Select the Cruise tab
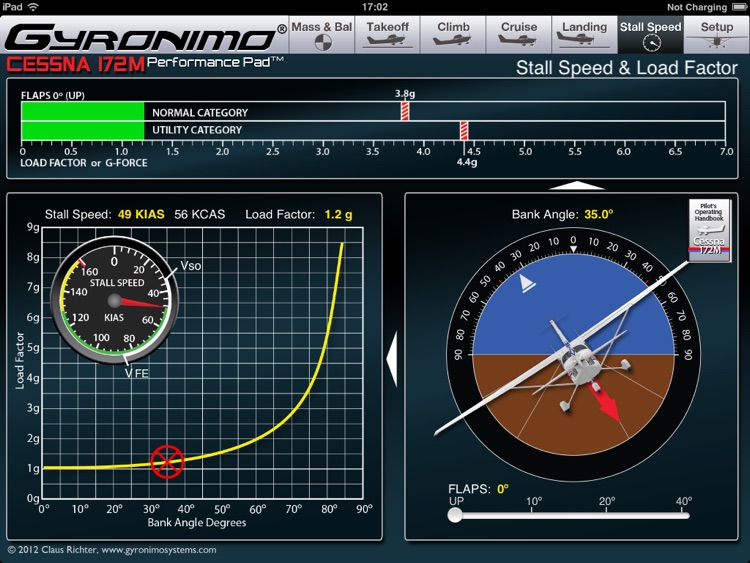Viewport: 750px width, 563px height. click(x=518, y=34)
